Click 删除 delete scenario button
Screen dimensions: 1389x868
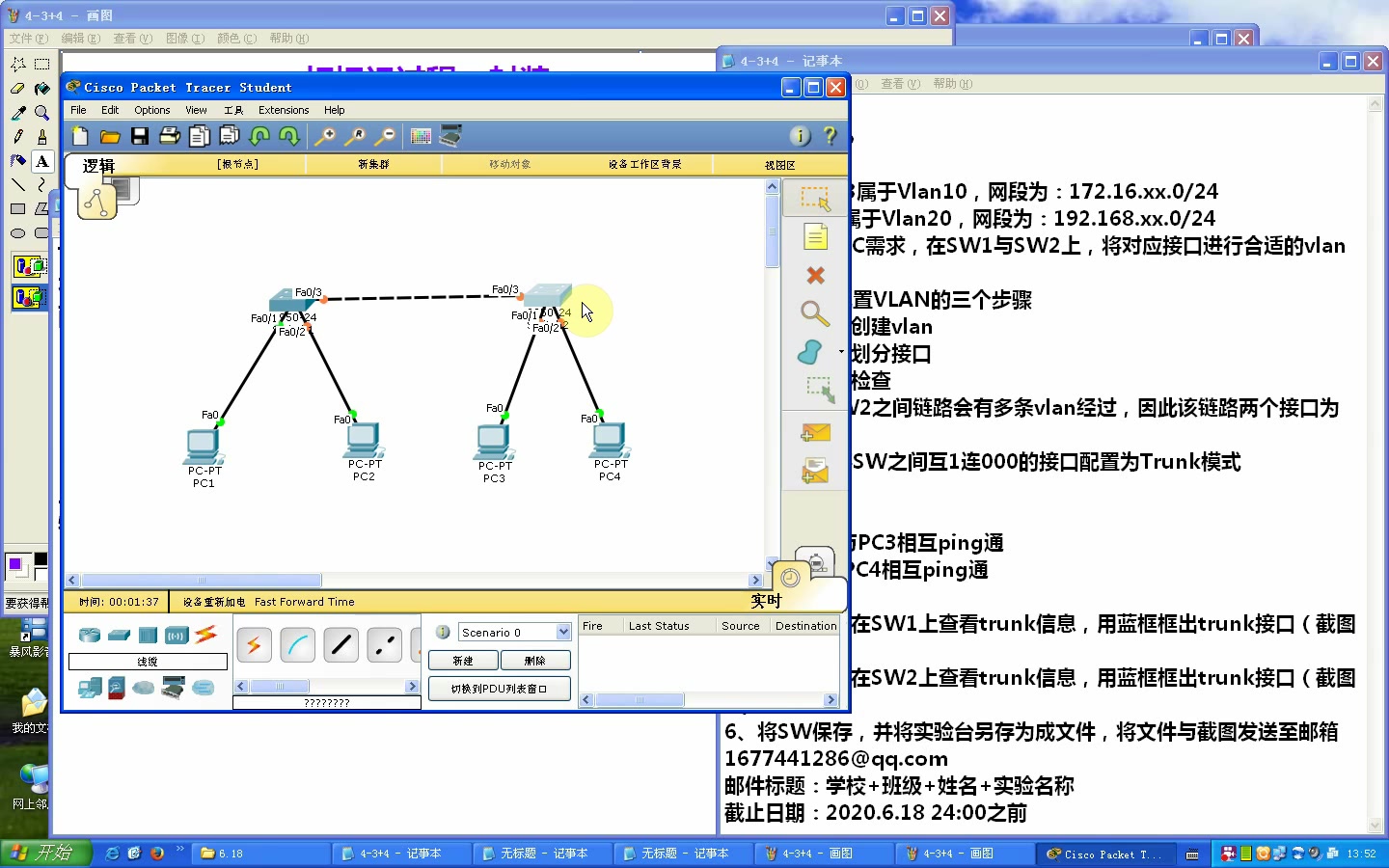535,661
